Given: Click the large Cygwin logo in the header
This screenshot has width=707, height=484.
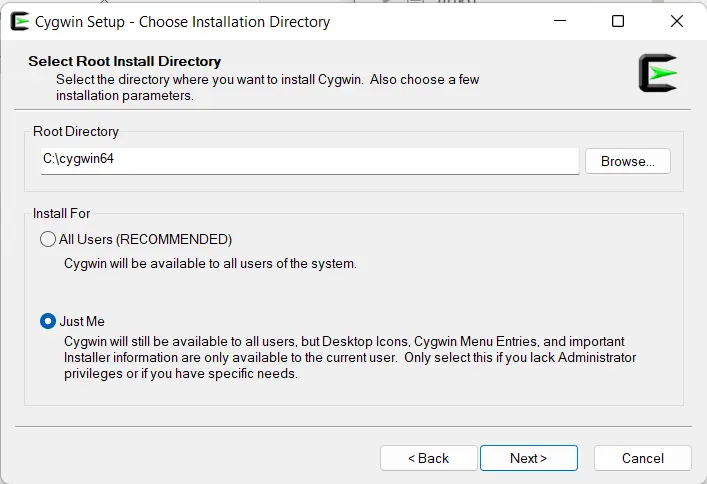Looking at the screenshot, I should [658, 73].
